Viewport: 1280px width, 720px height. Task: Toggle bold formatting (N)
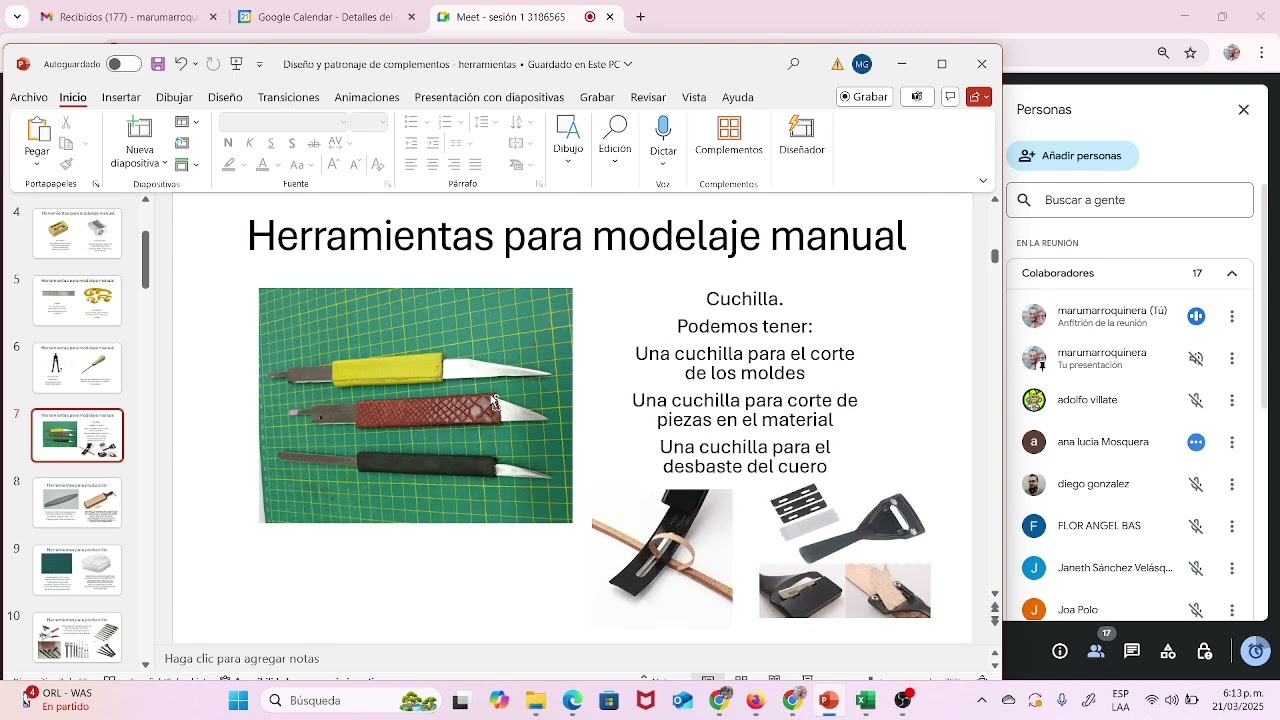[228, 143]
